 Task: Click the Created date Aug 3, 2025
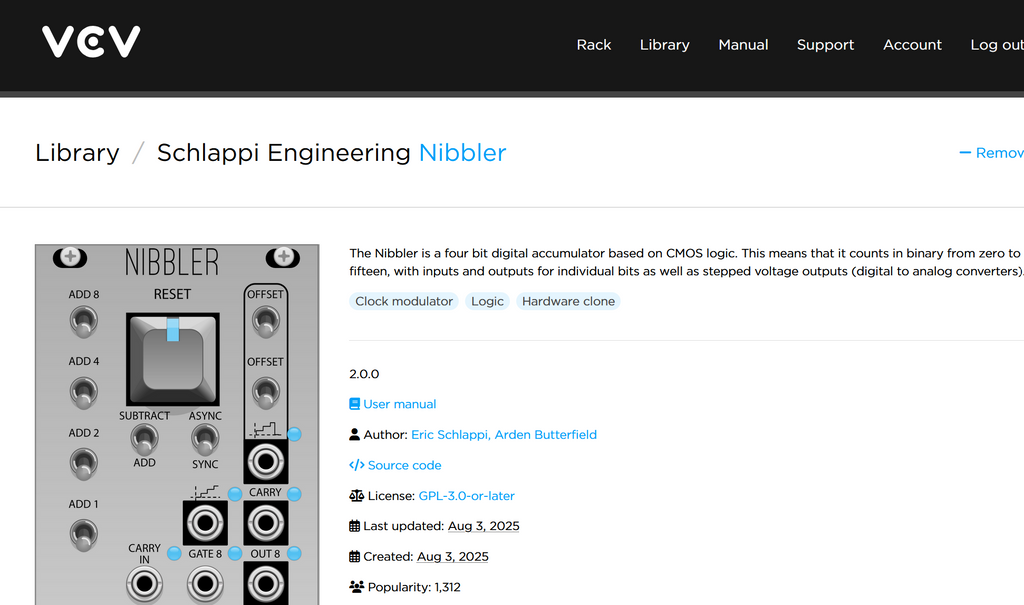point(453,557)
